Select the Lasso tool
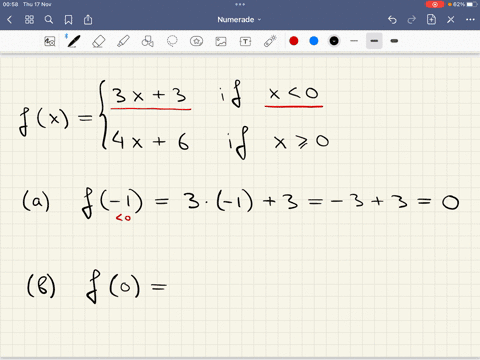The height and width of the screenshot is (360, 480). tap(172, 41)
